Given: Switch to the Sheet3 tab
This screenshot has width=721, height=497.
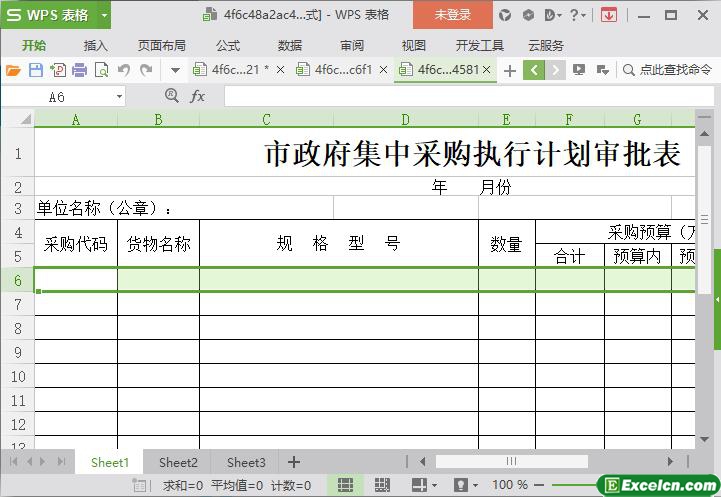Looking at the screenshot, I should [x=246, y=462].
